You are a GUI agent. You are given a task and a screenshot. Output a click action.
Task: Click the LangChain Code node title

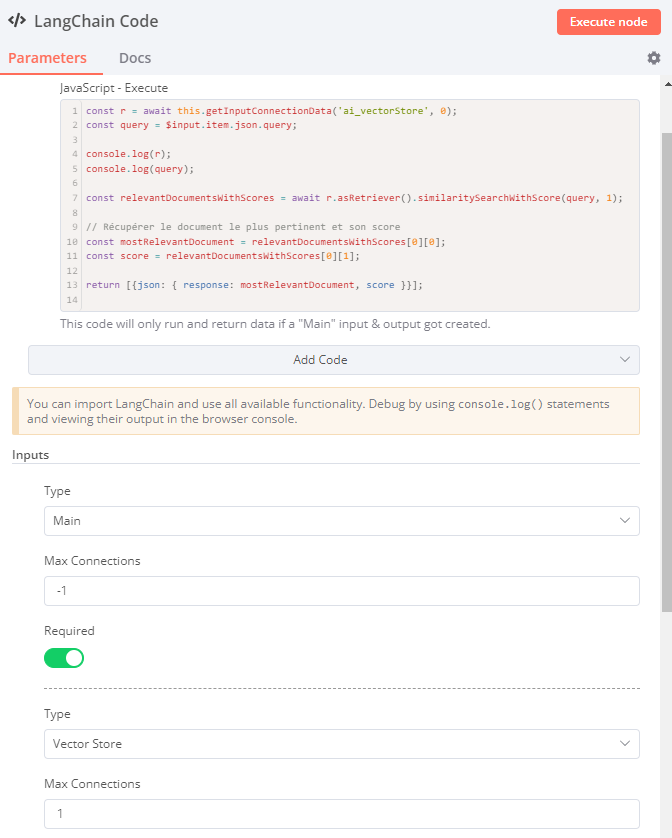(96, 21)
